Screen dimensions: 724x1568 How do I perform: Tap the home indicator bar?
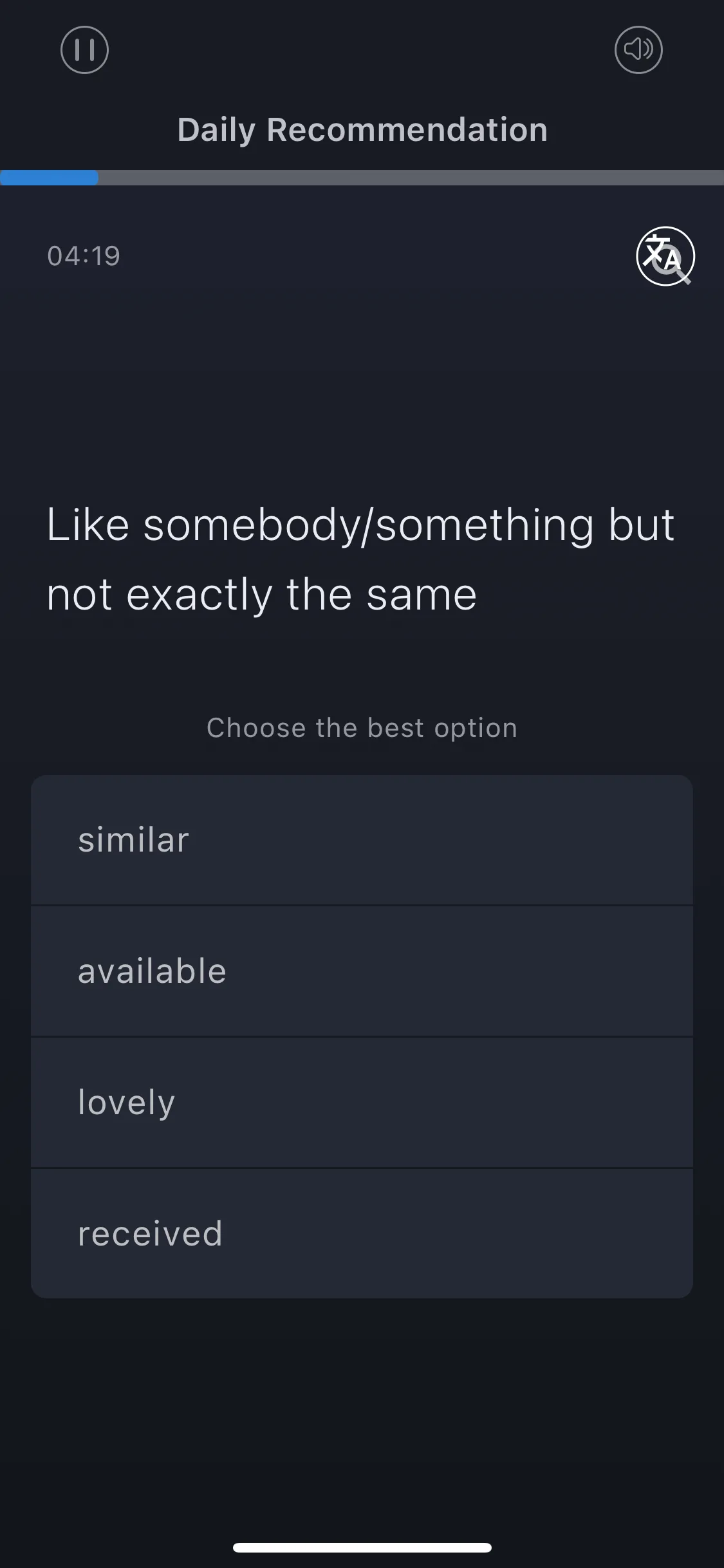(362, 1547)
